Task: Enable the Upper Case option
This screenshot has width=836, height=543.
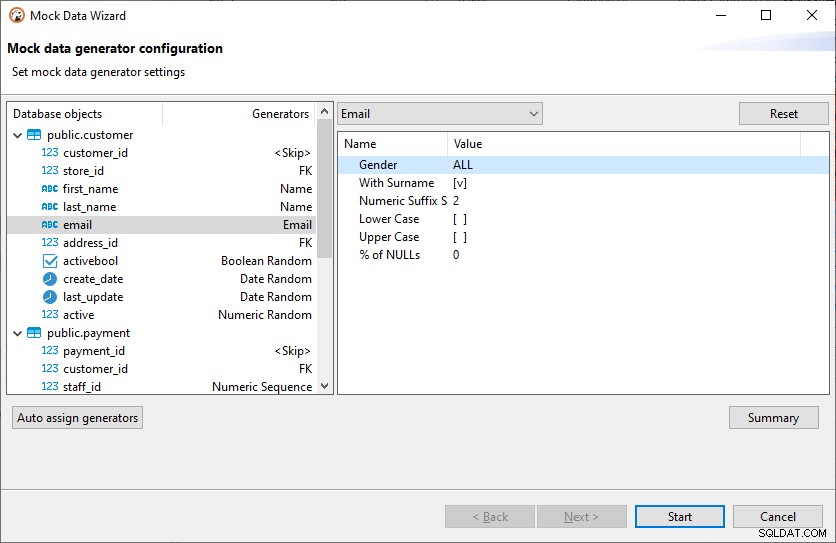Action: (460, 237)
